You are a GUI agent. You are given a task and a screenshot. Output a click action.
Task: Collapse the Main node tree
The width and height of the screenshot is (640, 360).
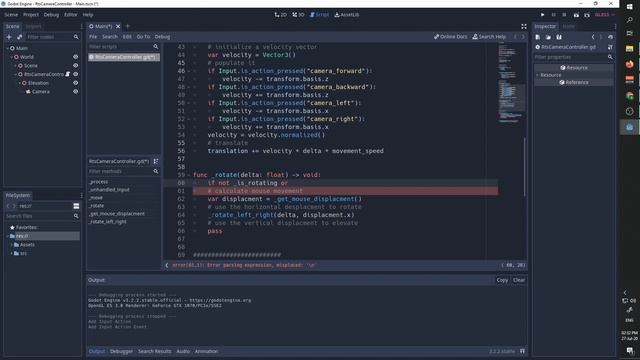7,48
